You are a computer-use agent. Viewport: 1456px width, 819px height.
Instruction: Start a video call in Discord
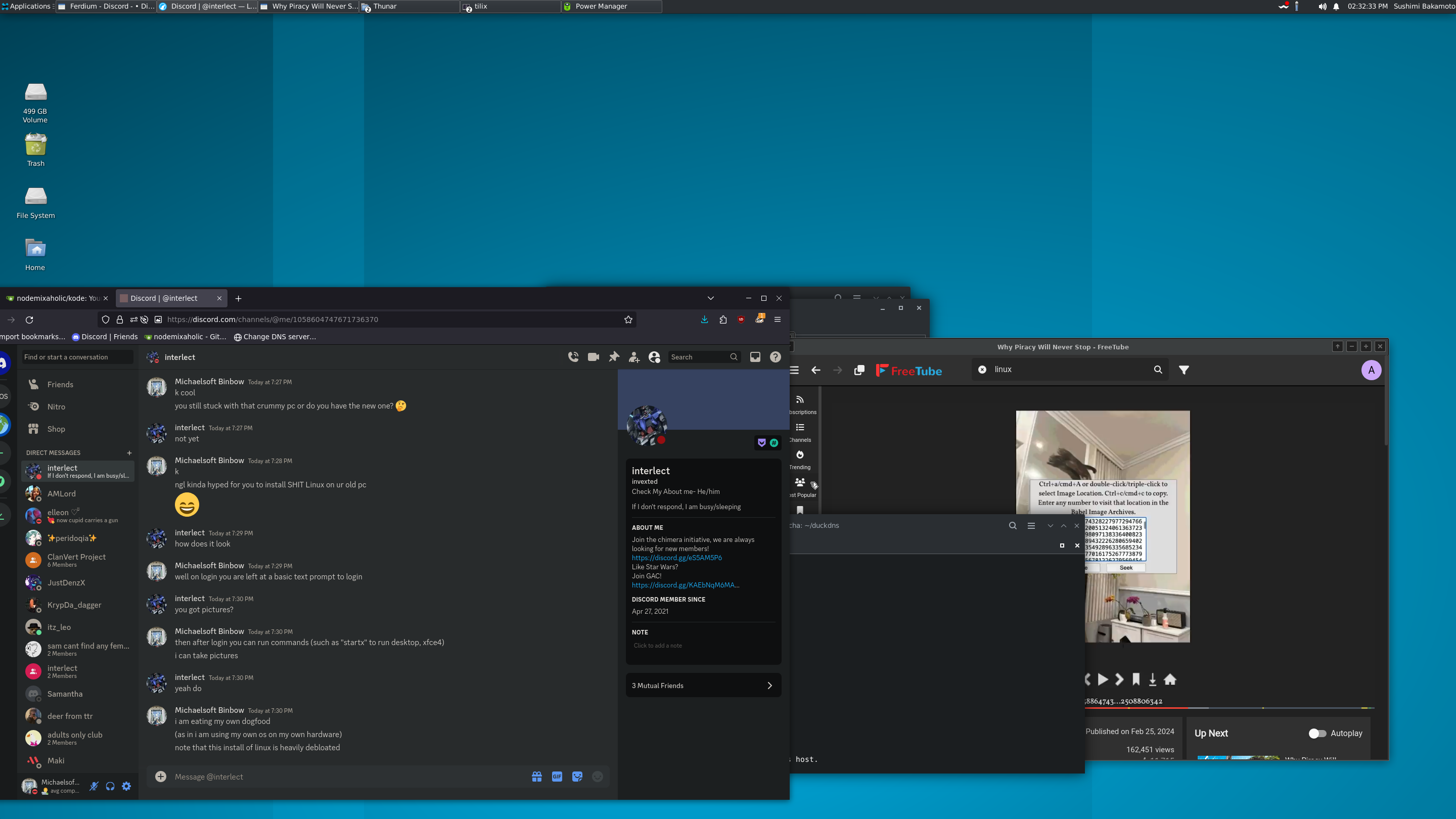(x=594, y=356)
